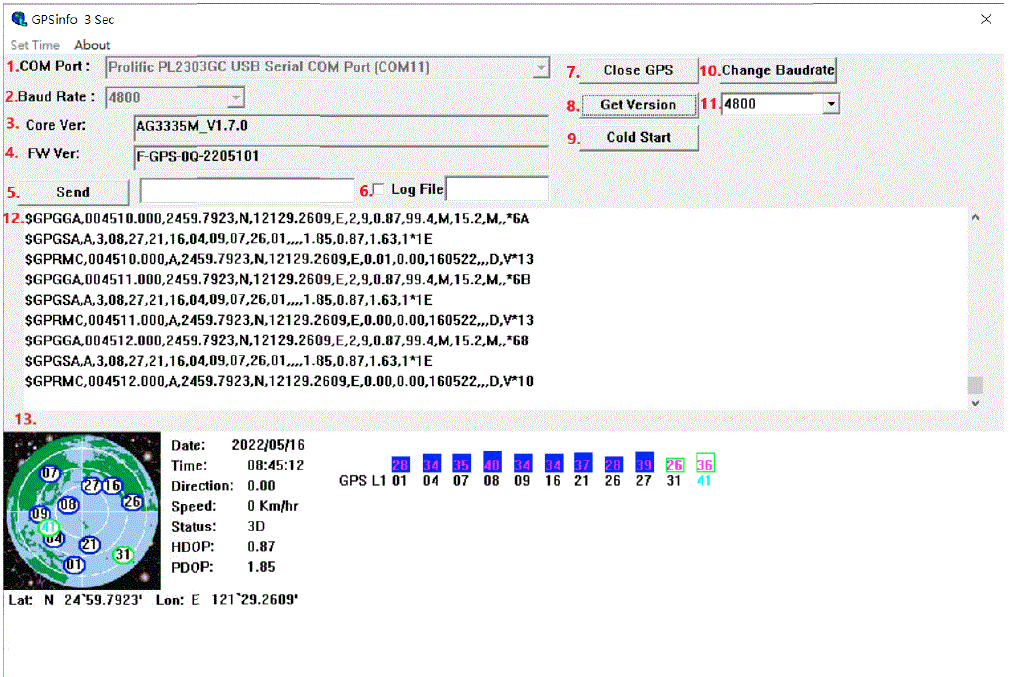Click green satellite 31 marker on sky view
The height and width of the screenshot is (677, 1013).
123,554
